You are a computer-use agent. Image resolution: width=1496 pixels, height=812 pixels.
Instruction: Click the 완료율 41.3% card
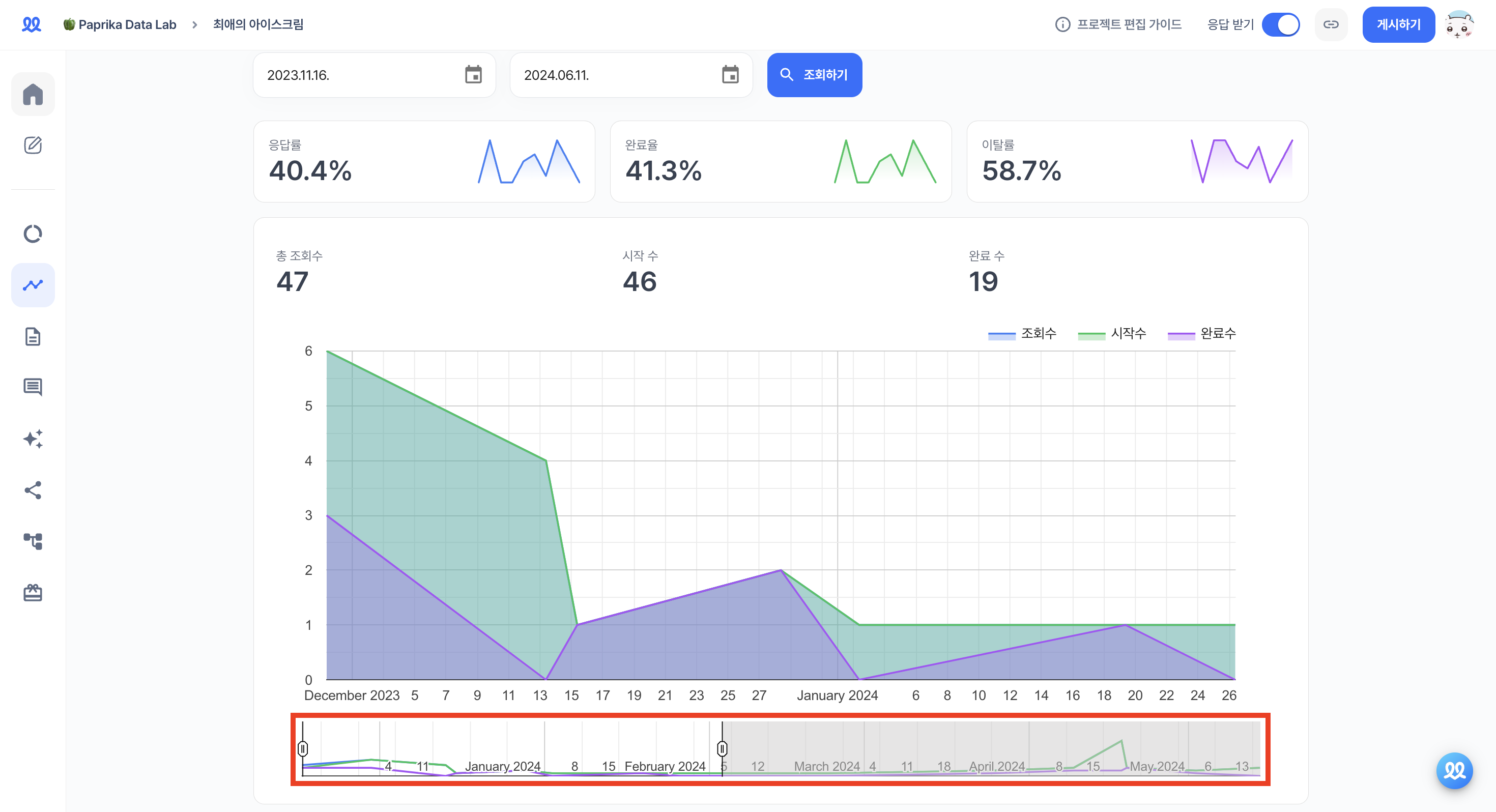tap(781, 161)
